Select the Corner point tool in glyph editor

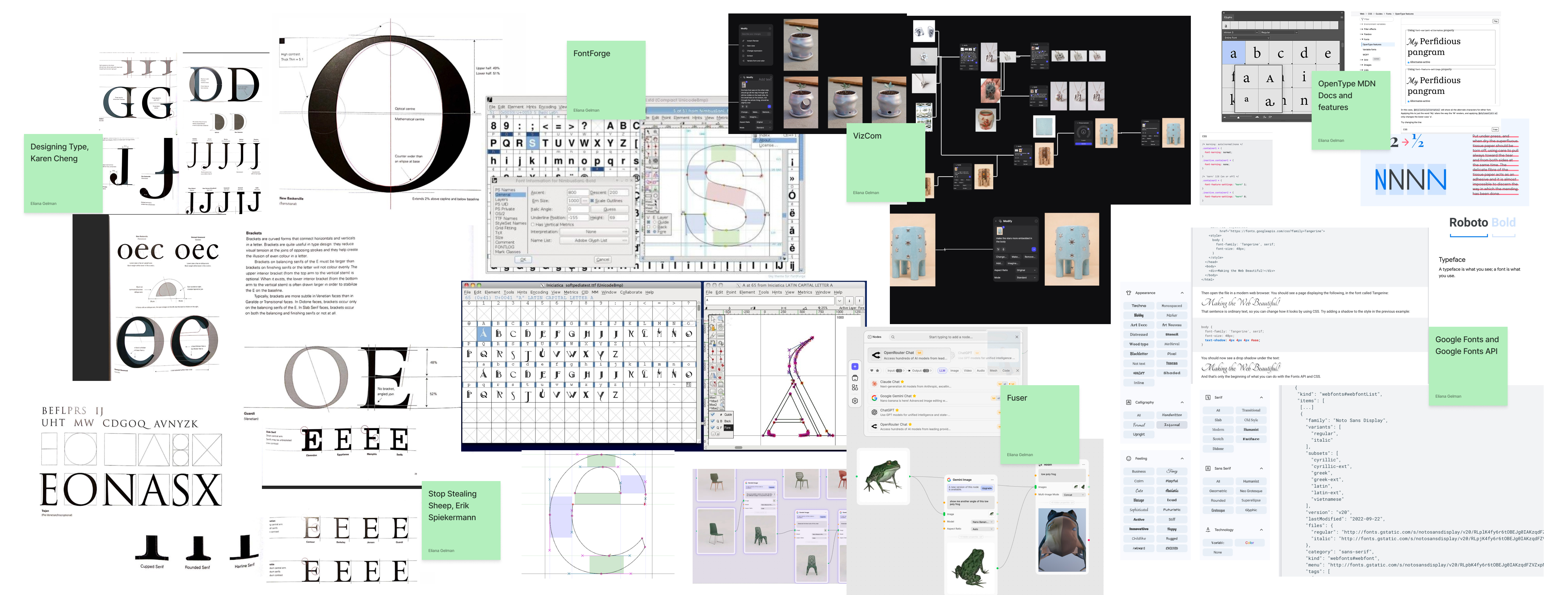[713, 359]
